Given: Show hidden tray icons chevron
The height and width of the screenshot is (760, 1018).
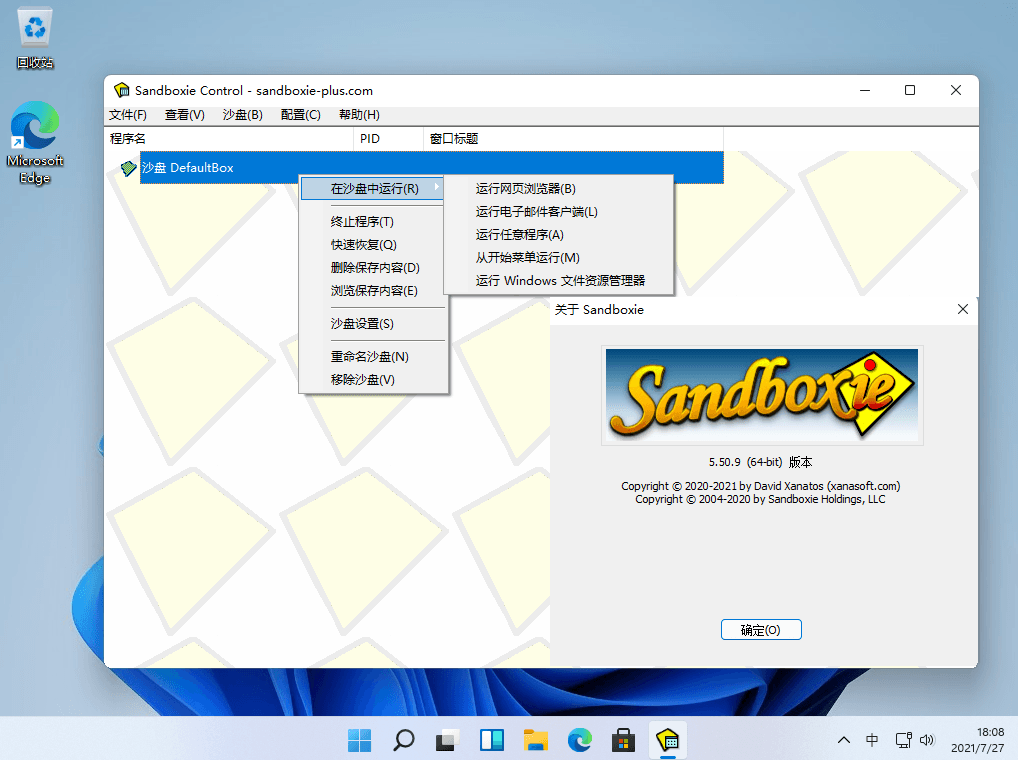Looking at the screenshot, I should tap(843, 740).
